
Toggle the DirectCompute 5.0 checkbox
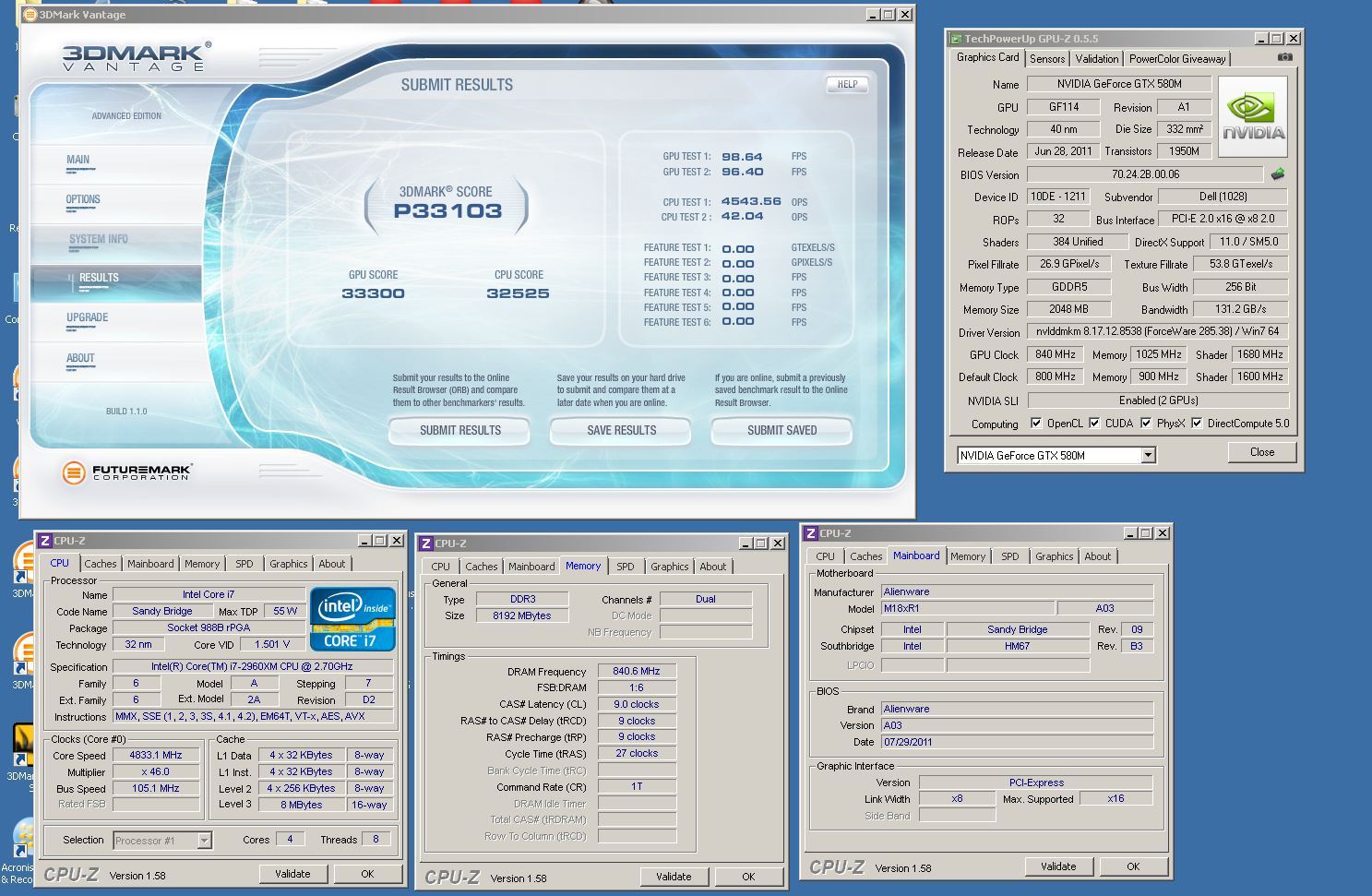[1197, 424]
